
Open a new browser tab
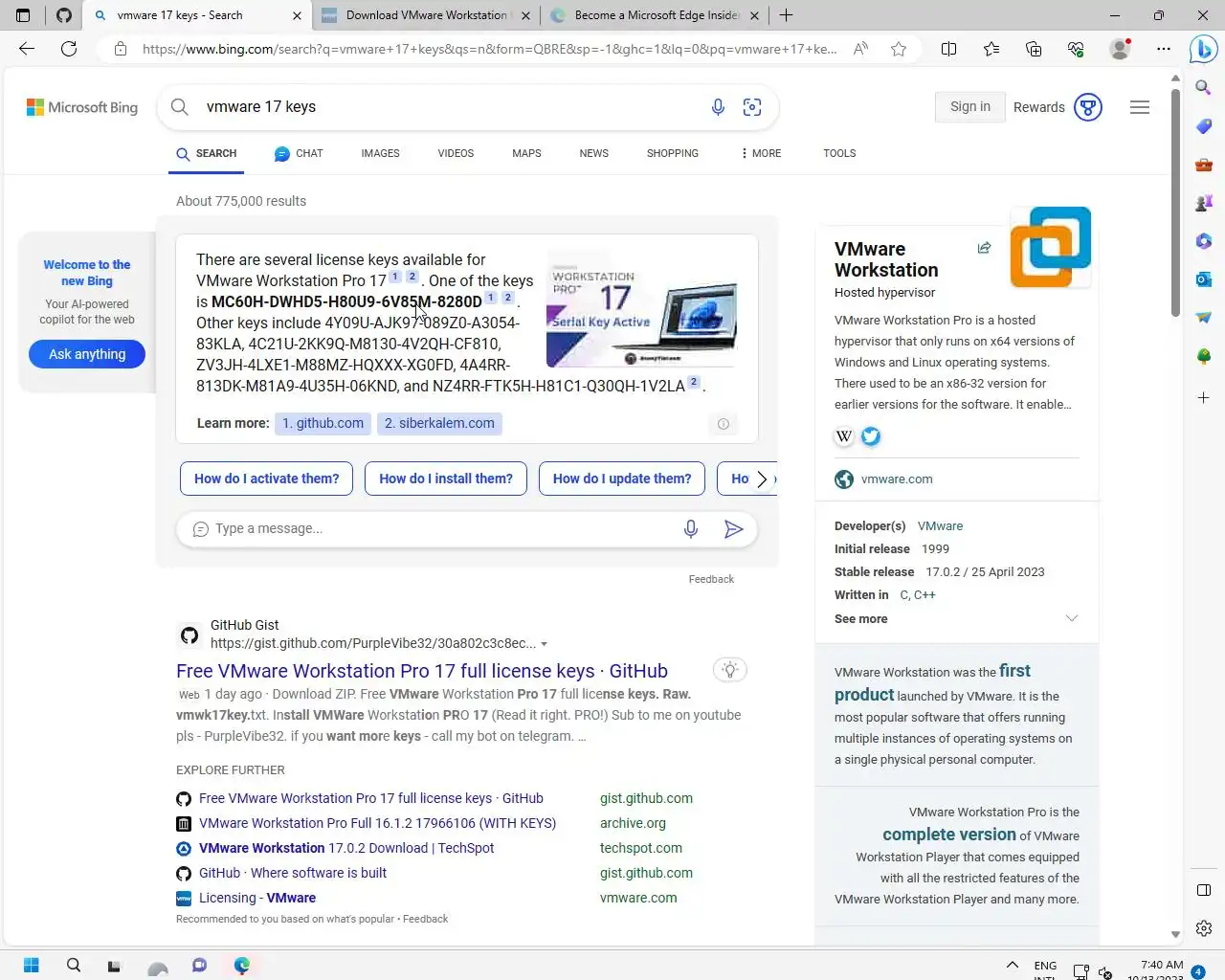coord(786,15)
